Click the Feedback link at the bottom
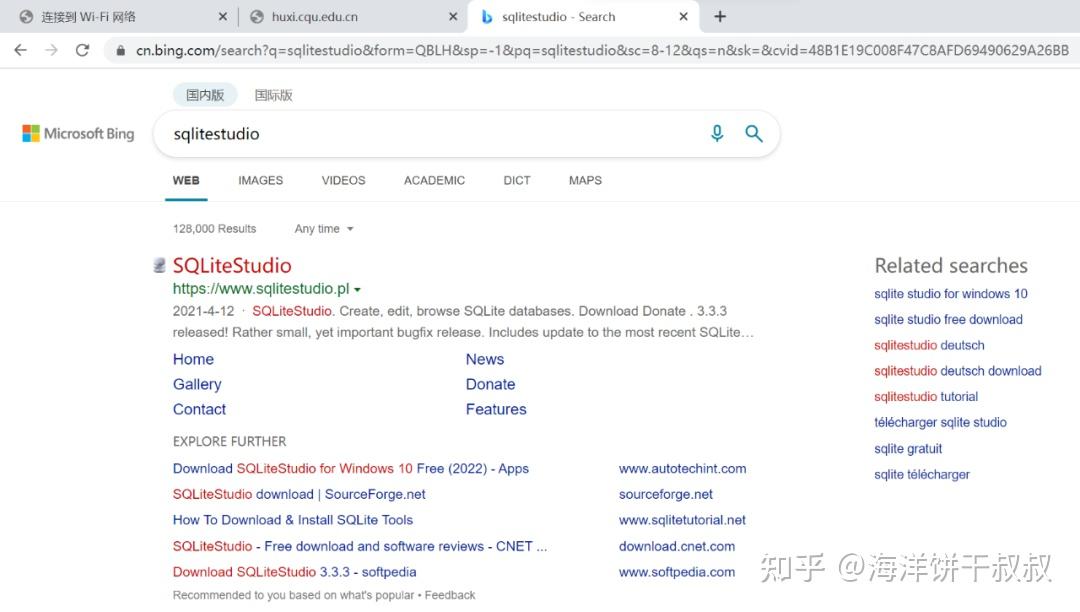1080x612 pixels. [x=449, y=594]
